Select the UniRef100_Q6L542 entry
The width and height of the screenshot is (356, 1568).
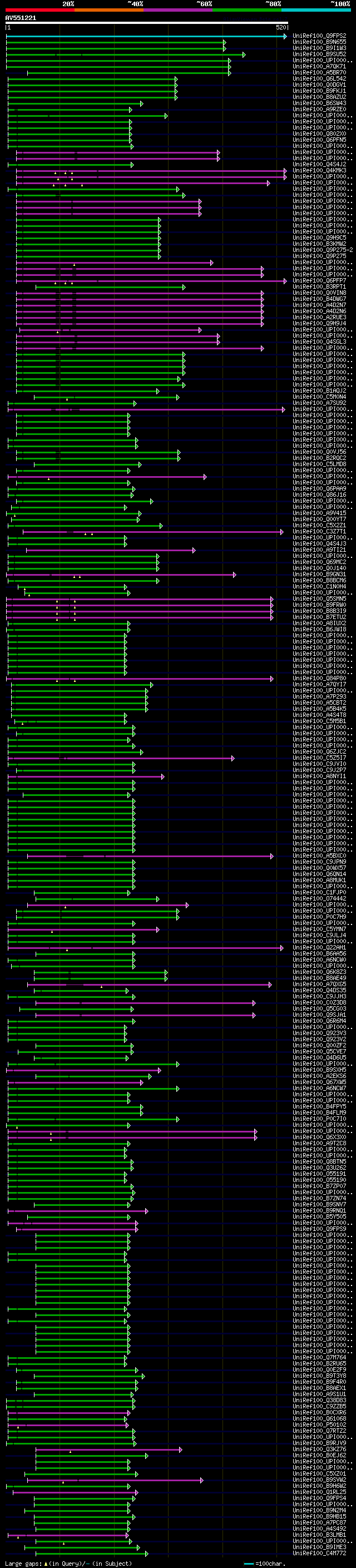point(319,79)
